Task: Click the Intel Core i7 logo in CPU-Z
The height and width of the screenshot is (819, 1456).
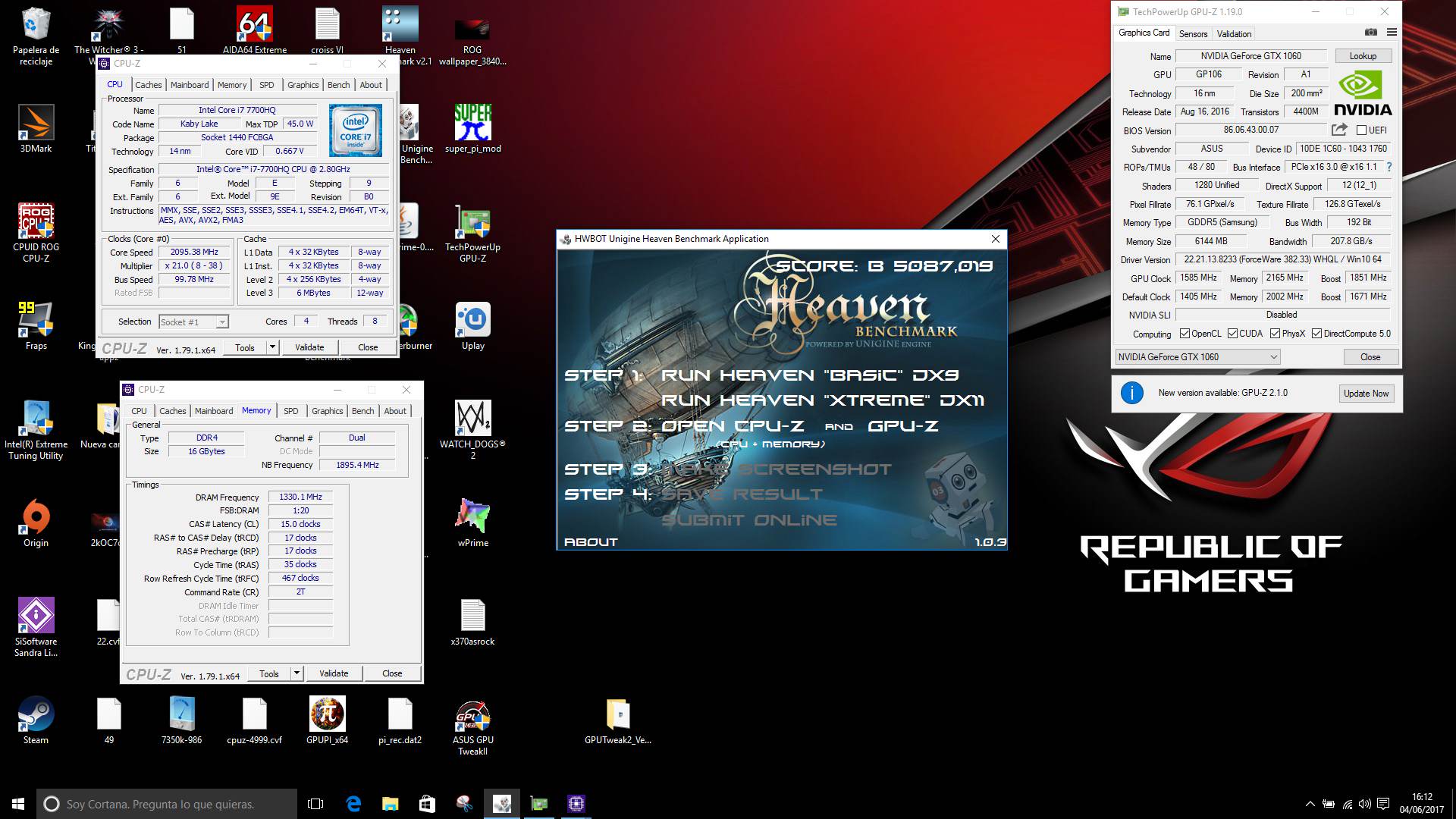Action: [x=355, y=130]
